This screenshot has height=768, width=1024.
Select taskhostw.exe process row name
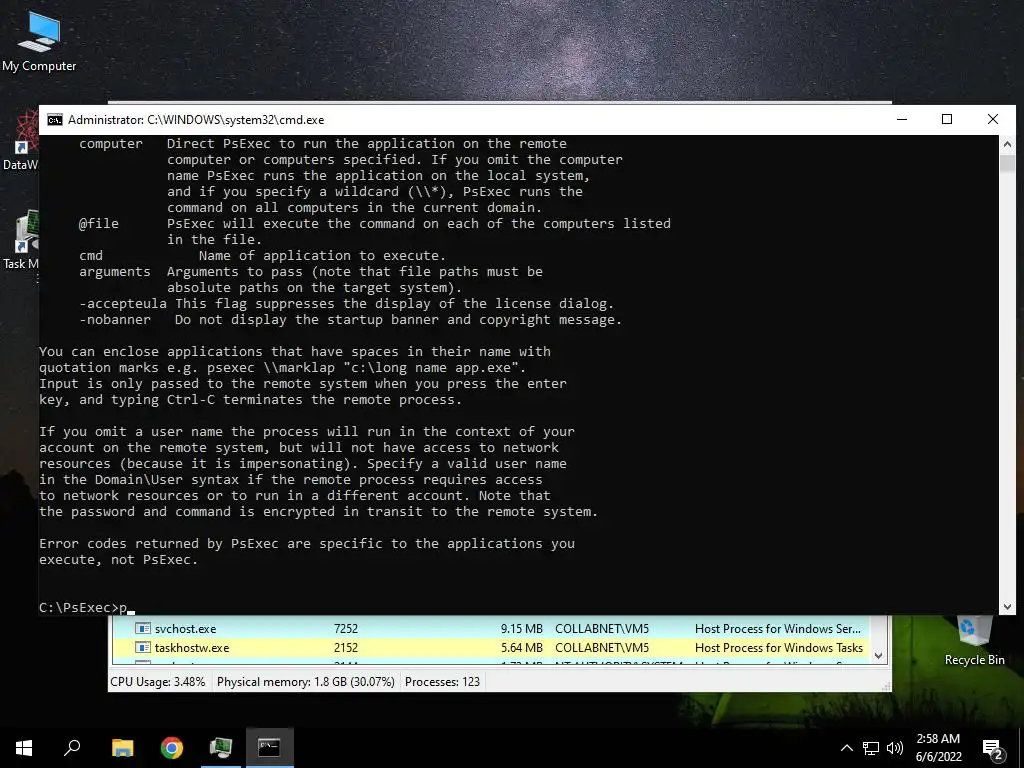[192, 648]
